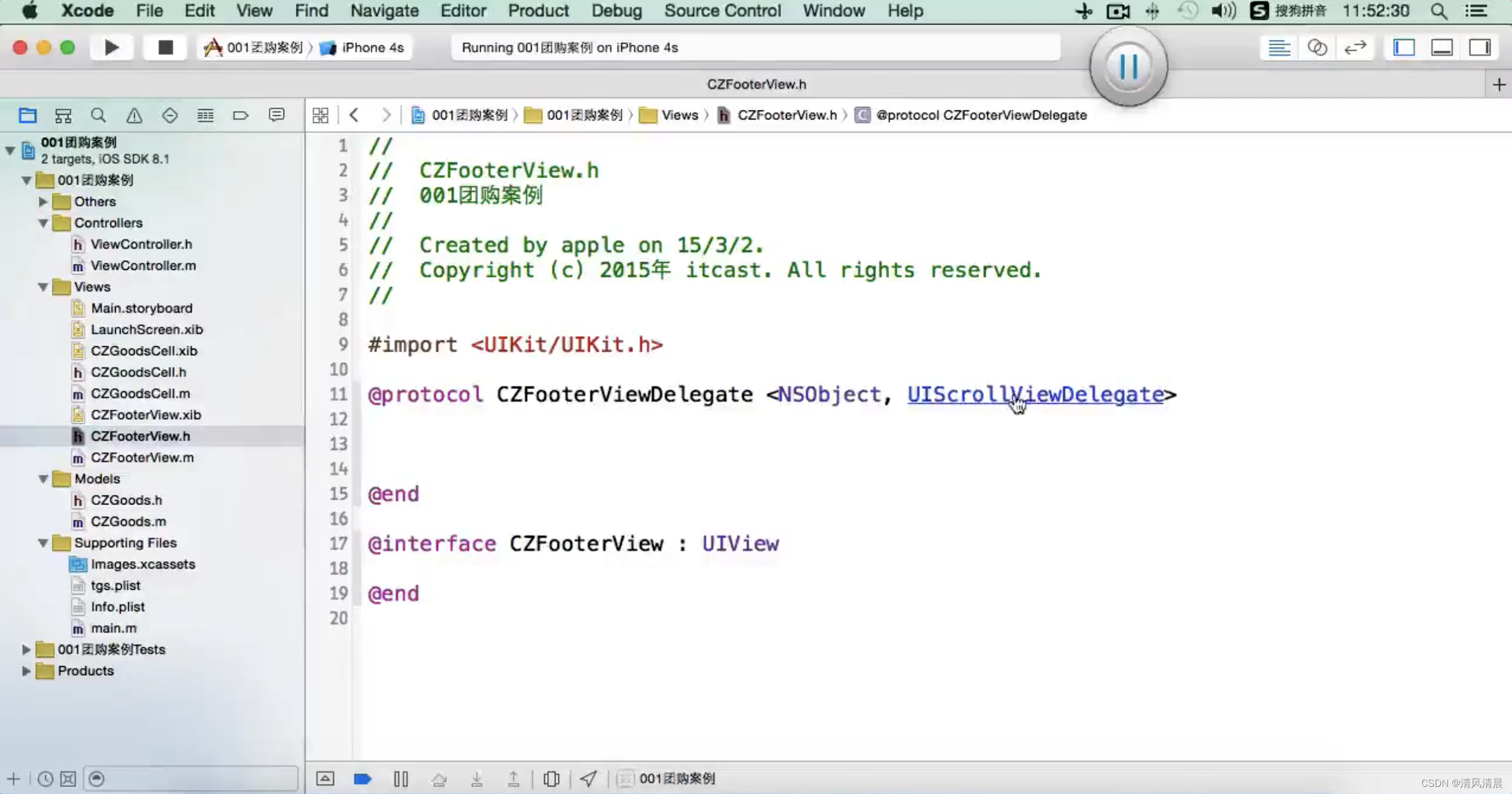This screenshot has height=794, width=1512.
Task: Toggle the left navigator panel visibility
Action: pyautogui.click(x=1405, y=47)
